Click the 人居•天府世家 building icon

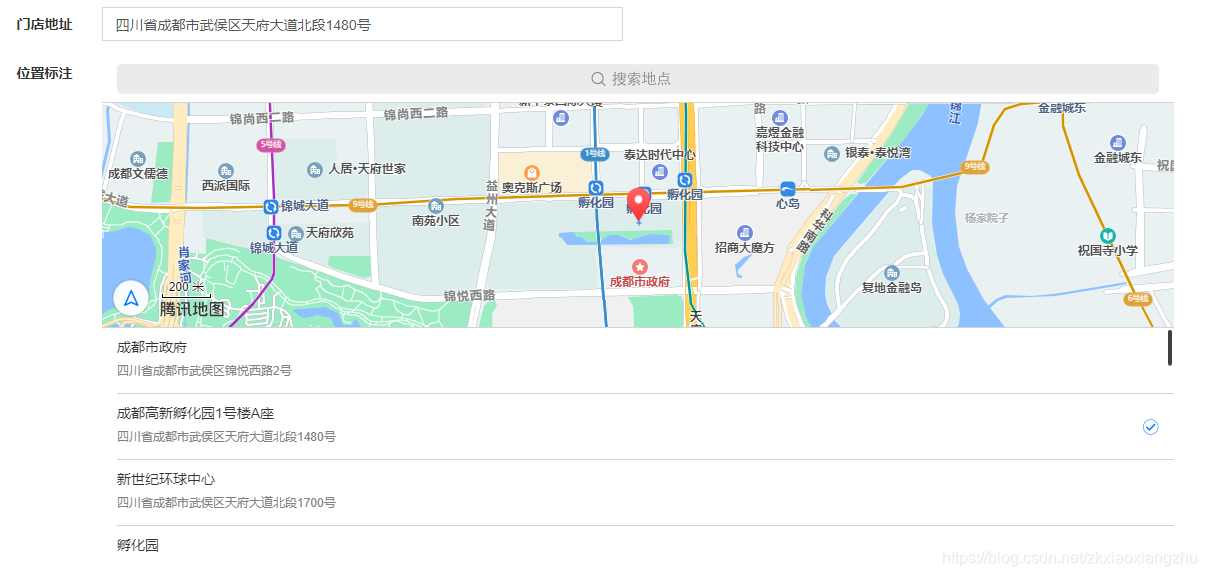point(315,169)
